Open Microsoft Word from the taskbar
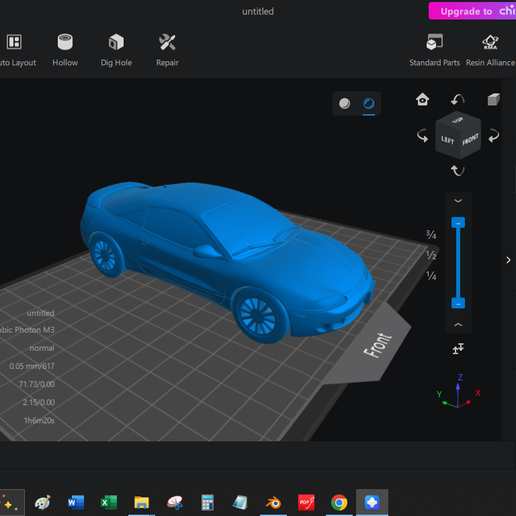The width and height of the screenshot is (516, 516). (x=76, y=503)
